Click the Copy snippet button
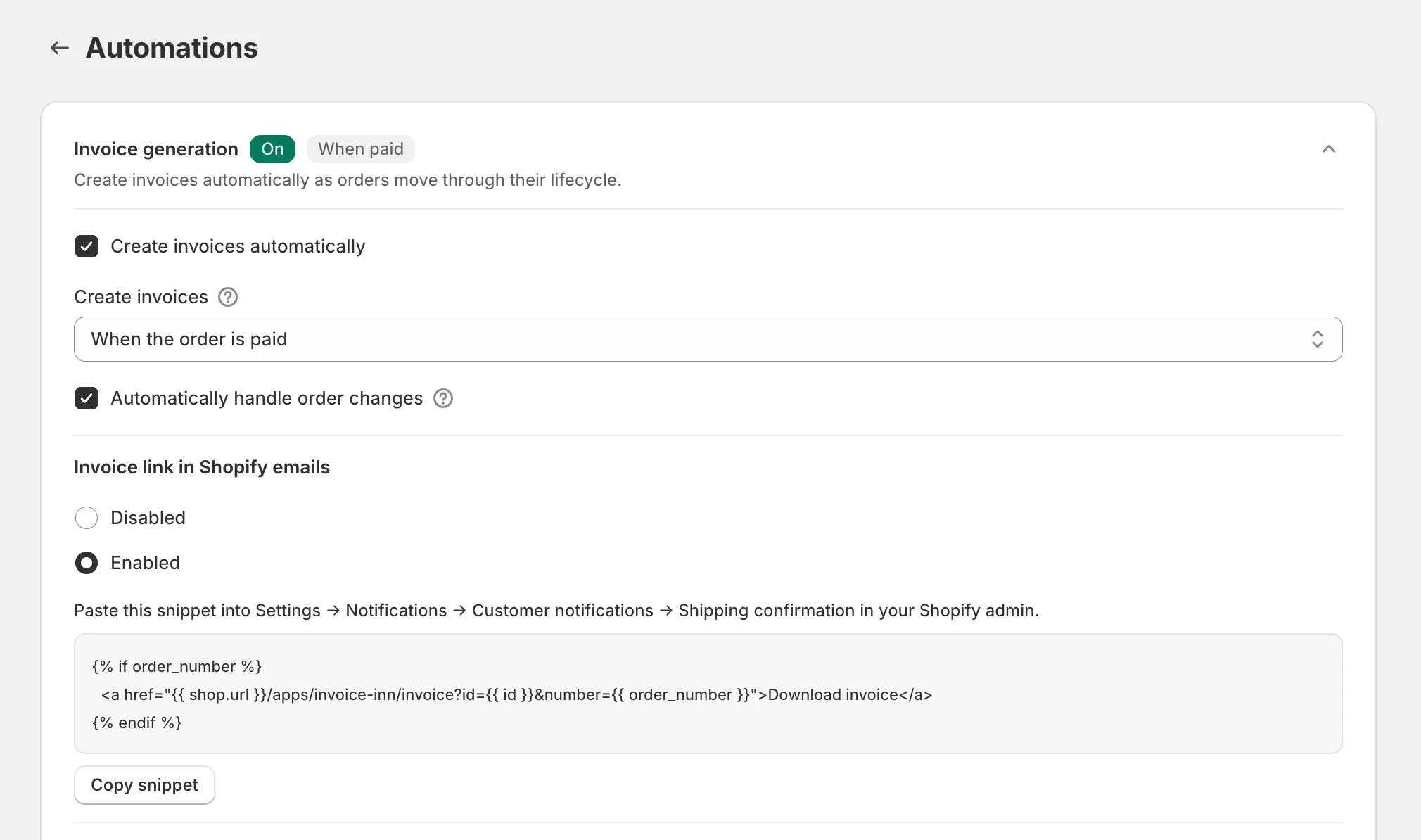This screenshot has width=1421, height=840. [x=144, y=785]
